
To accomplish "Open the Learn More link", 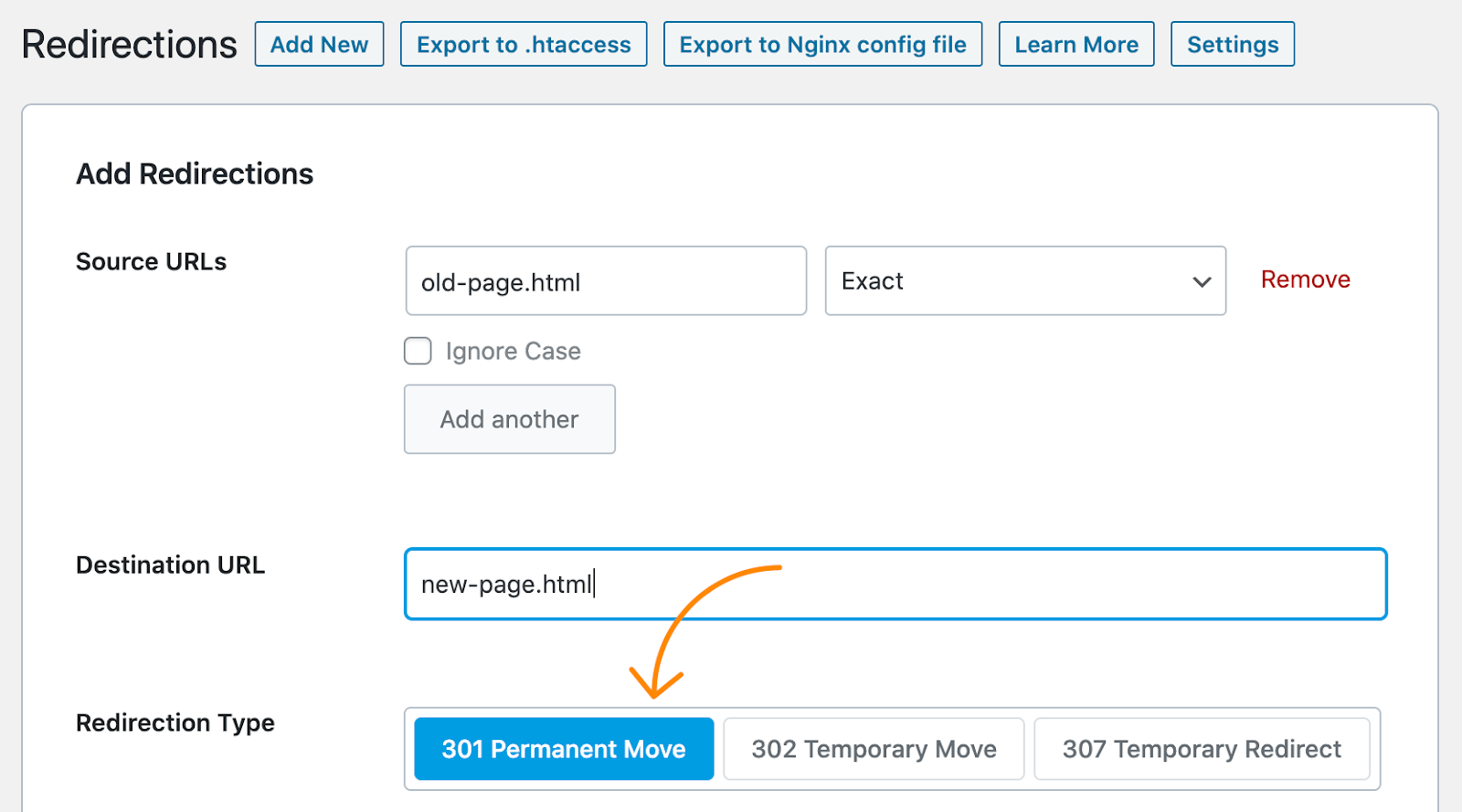I will 1076,45.
